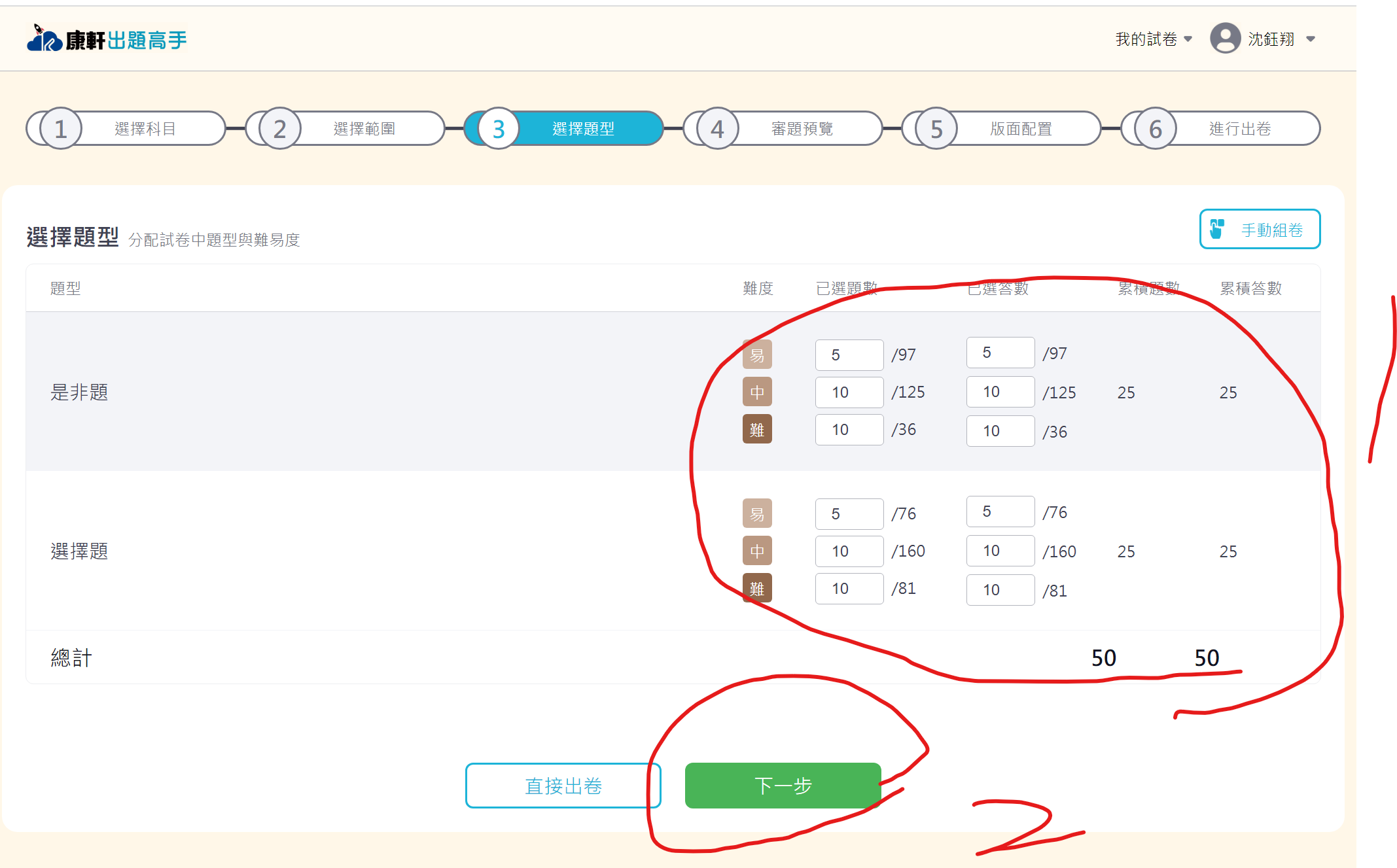Viewport: 1397px width, 868px height.
Task: Click the 選擇題 row label
Action: [79, 551]
